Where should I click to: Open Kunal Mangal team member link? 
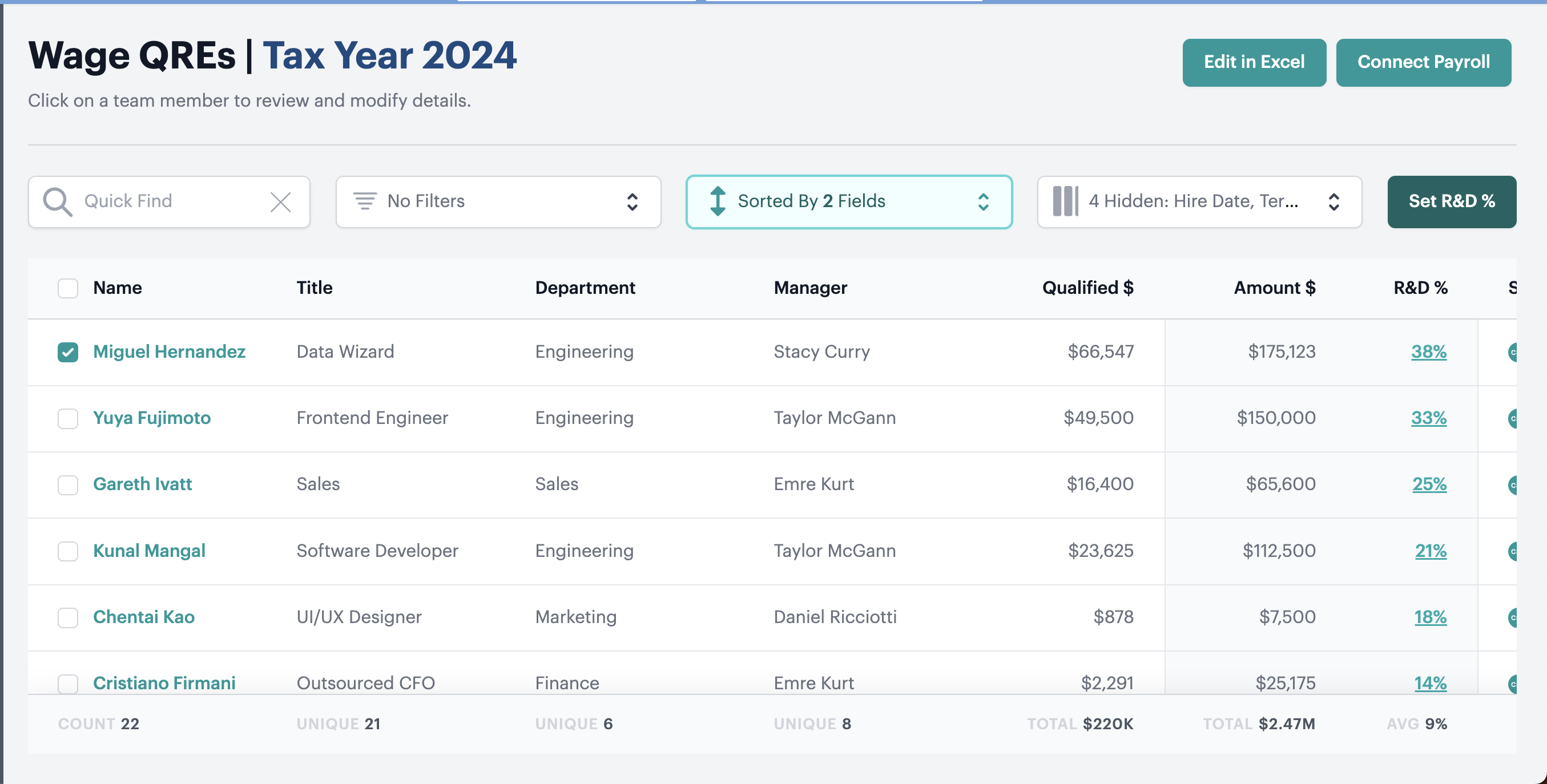click(149, 551)
